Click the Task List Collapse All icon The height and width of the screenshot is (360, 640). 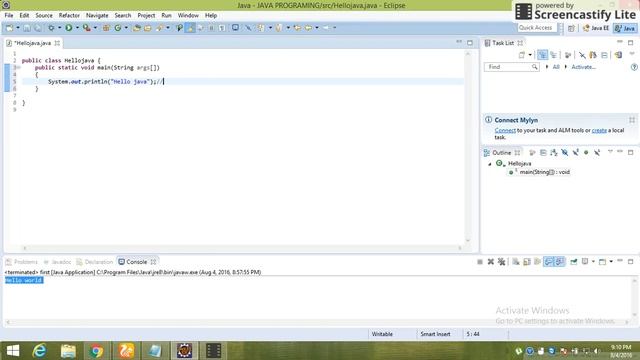click(604, 55)
